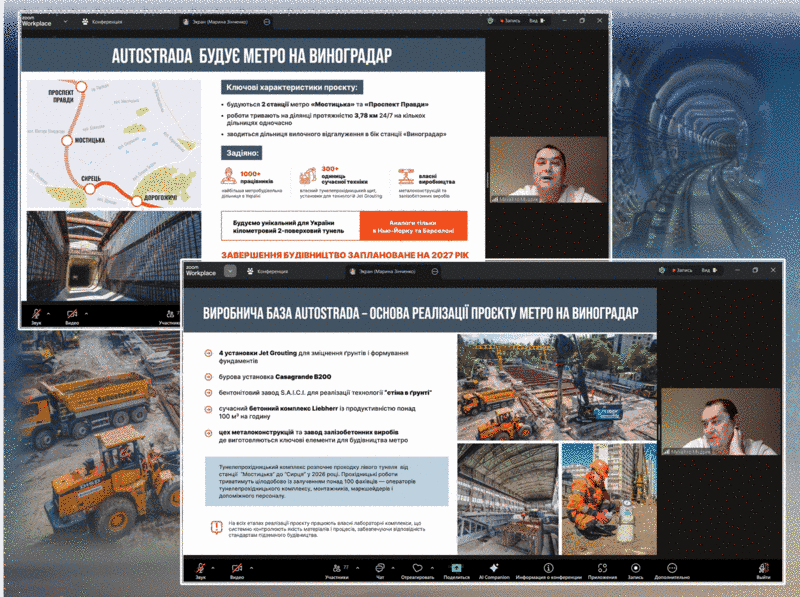The image size is (800, 597).
Task: Click the Дополнительно more options icon
Action: (672, 567)
